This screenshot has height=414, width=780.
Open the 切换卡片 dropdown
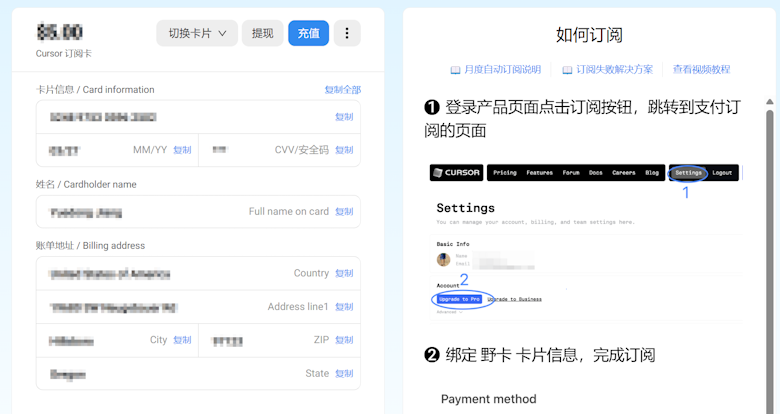coord(197,33)
